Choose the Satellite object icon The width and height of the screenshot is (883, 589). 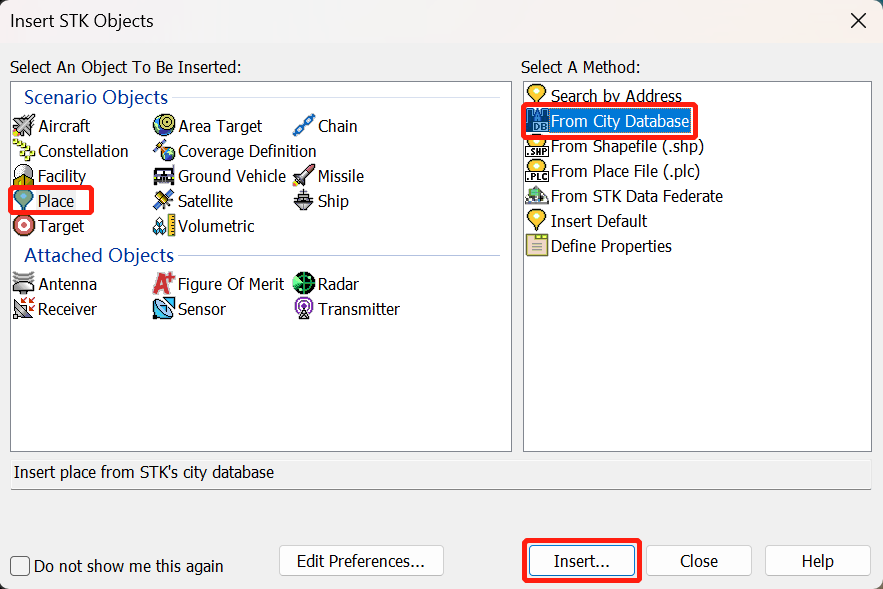[164, 201]
